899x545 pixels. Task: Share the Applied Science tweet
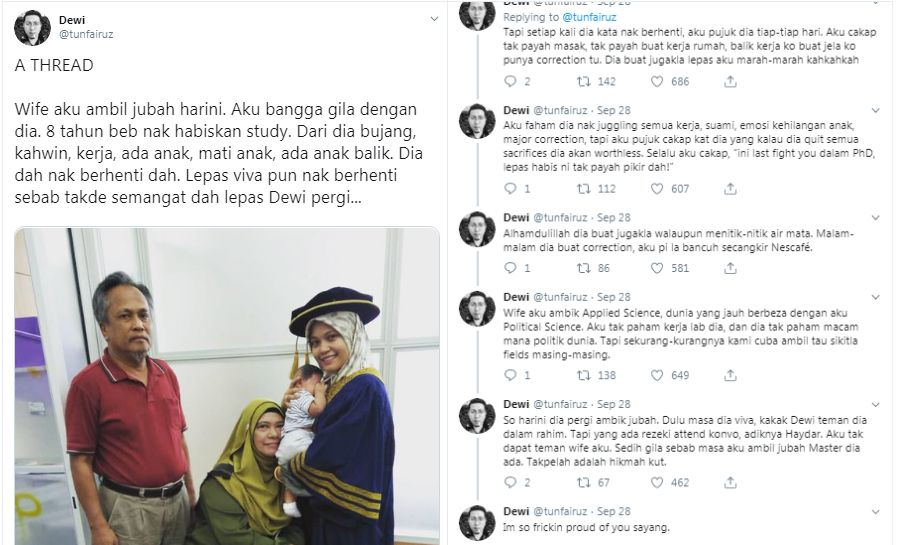[x=730, y=376]
